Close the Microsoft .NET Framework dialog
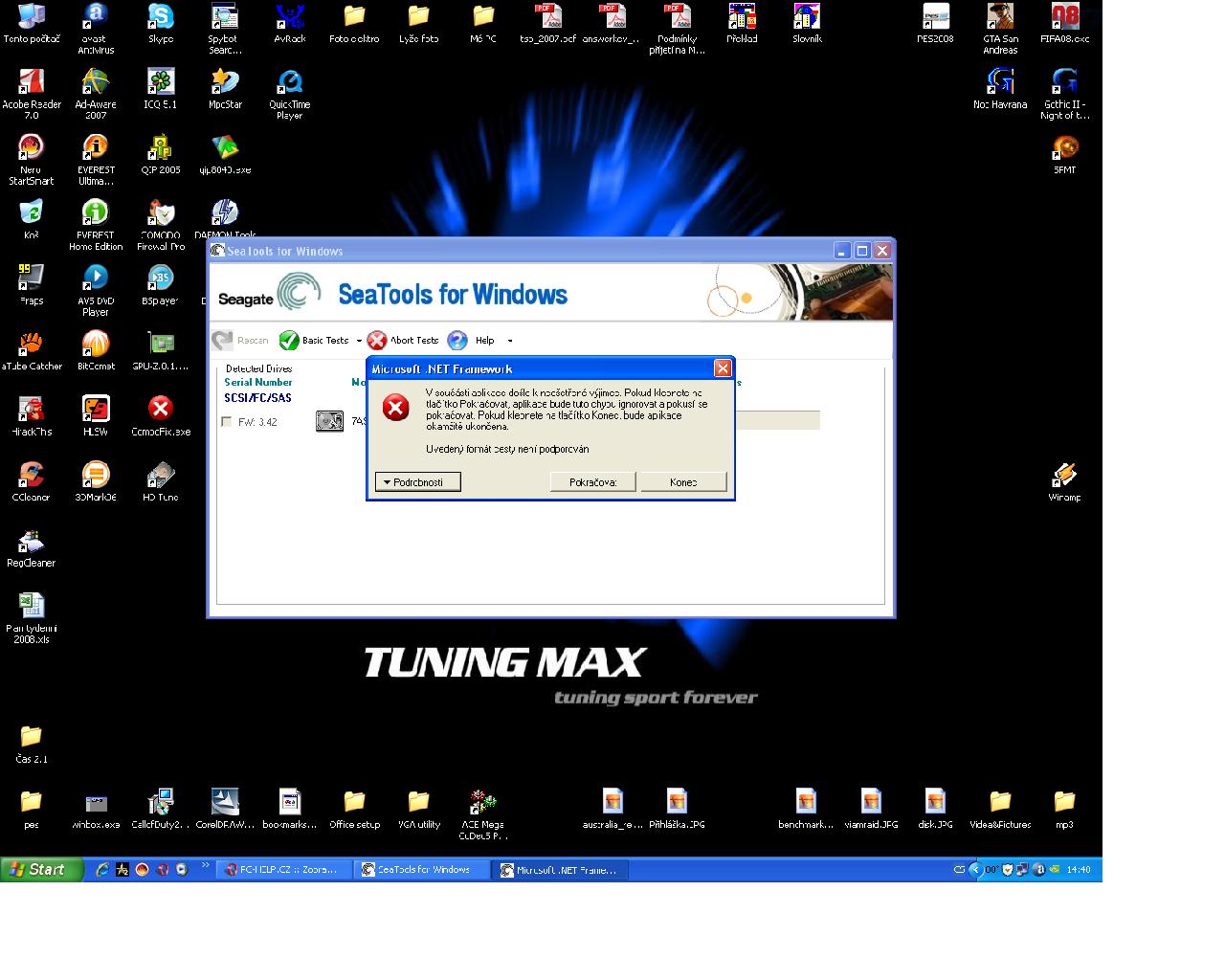The height and width of the screenshot is (980, 1225). point(723,368)
